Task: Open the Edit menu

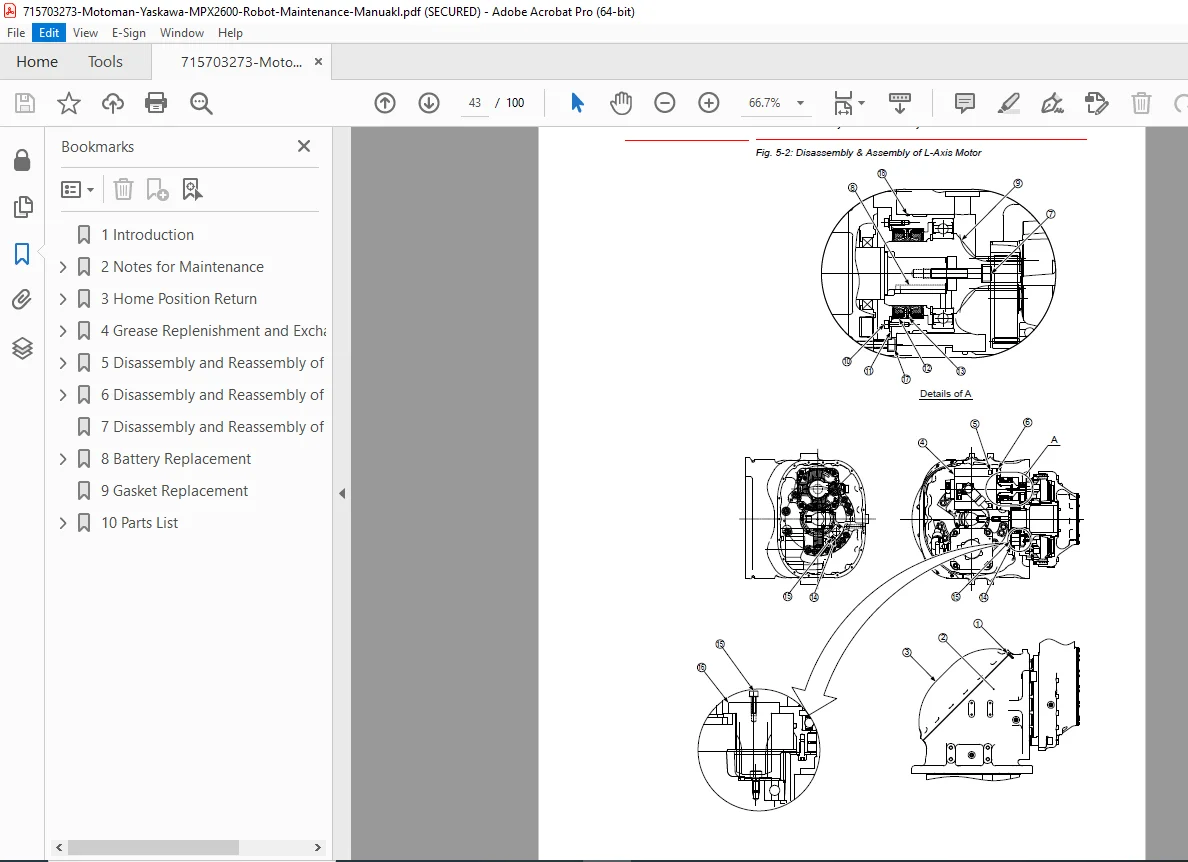Action: (49, 33)
